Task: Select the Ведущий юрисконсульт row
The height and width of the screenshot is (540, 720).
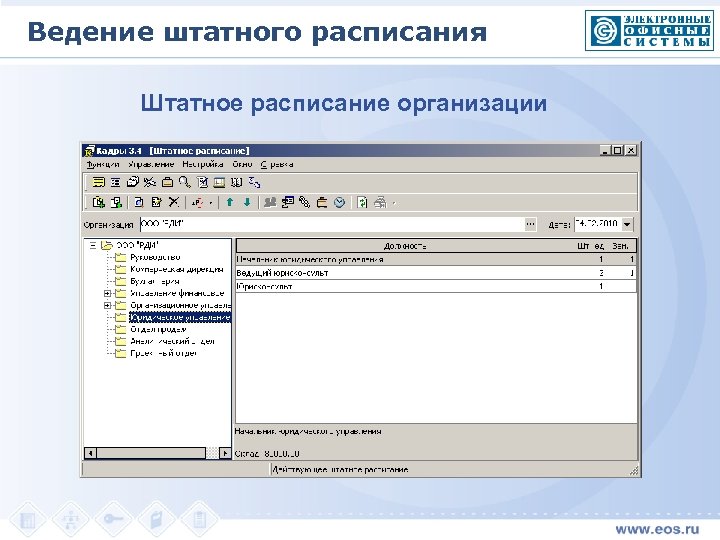Action: [436, 273]
